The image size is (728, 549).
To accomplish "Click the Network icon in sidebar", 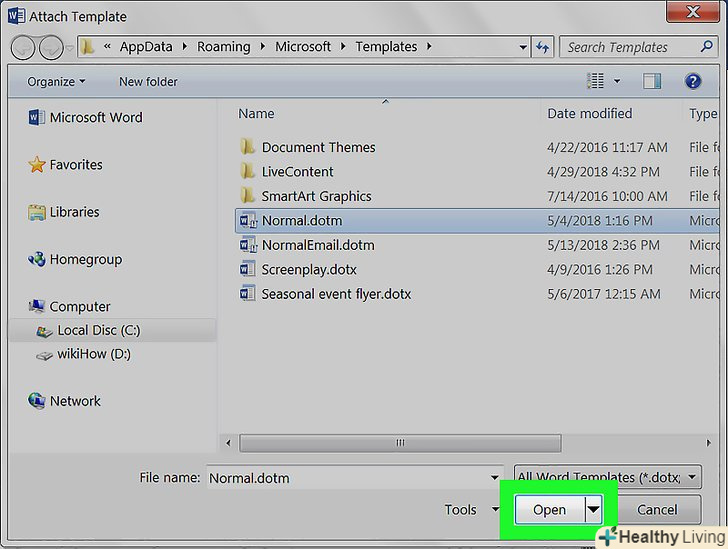I will (37, 400).
